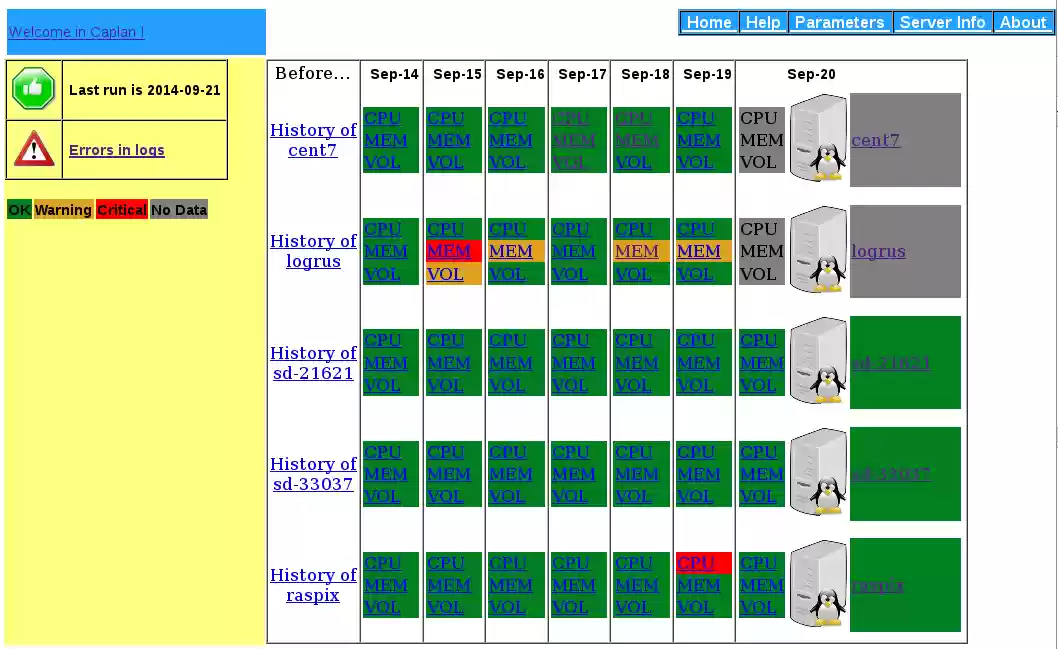Click the Help navigation button

point(763,22)
